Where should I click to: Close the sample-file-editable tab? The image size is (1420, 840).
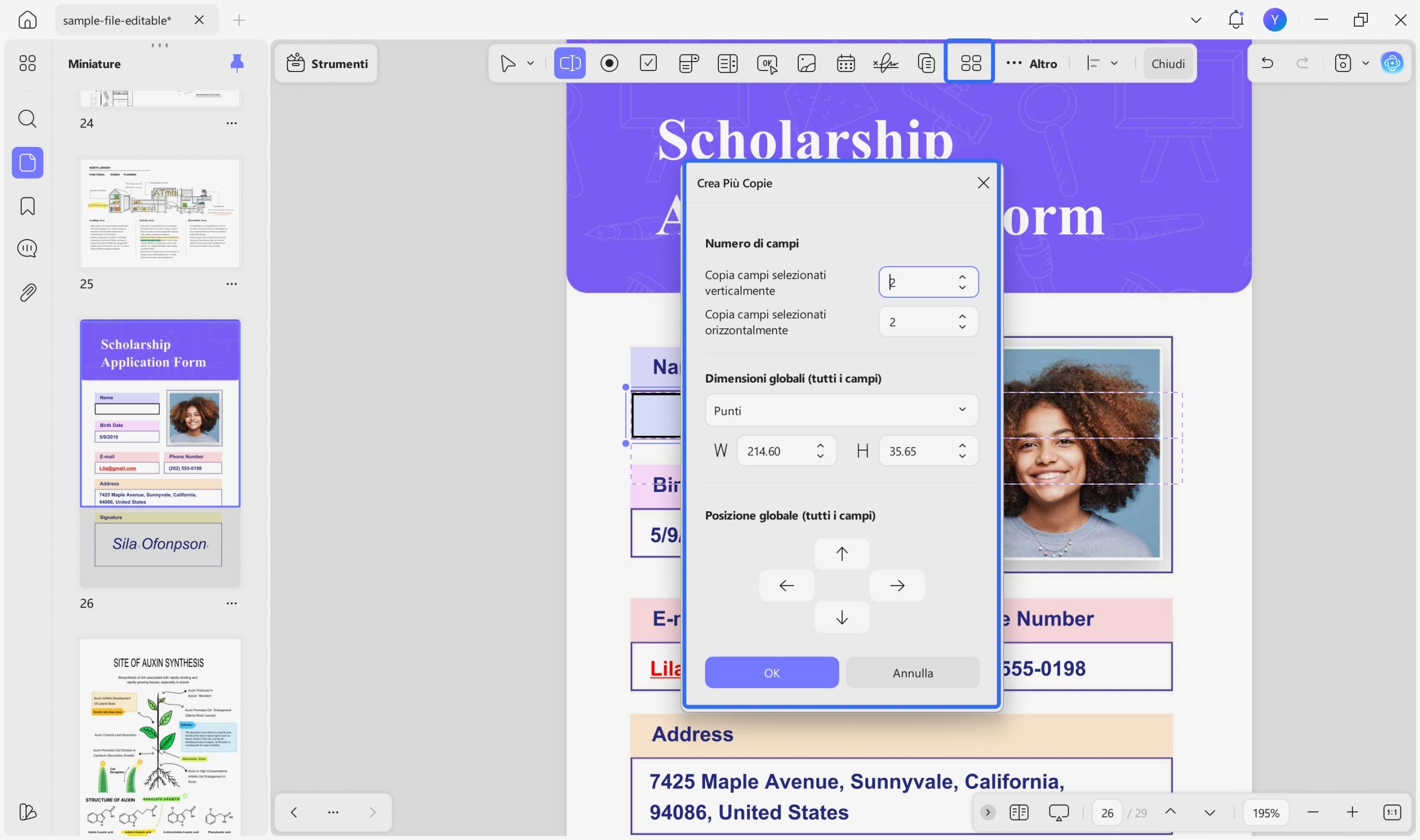coord(199,20)
